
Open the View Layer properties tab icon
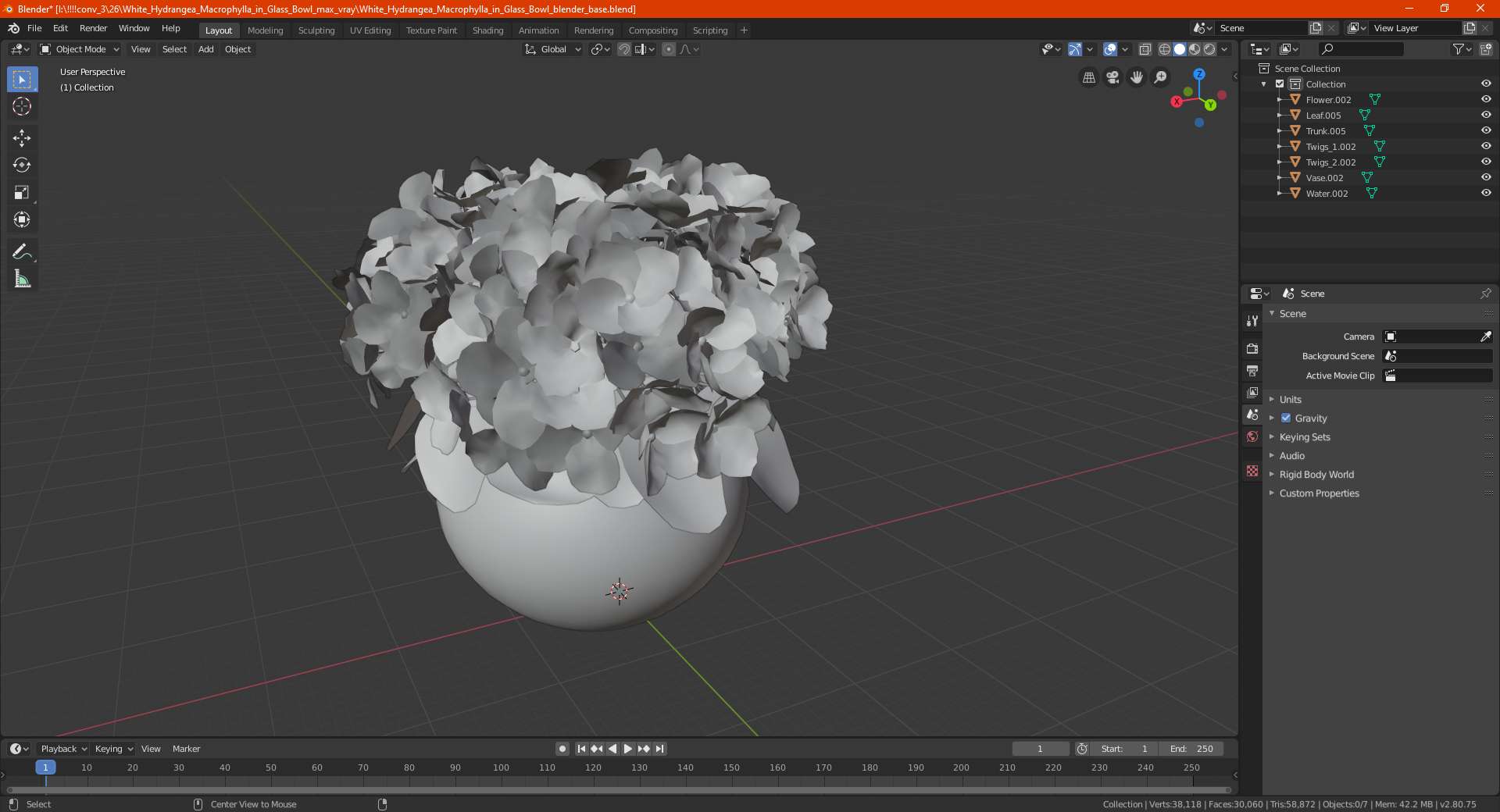pos(1252,393)
